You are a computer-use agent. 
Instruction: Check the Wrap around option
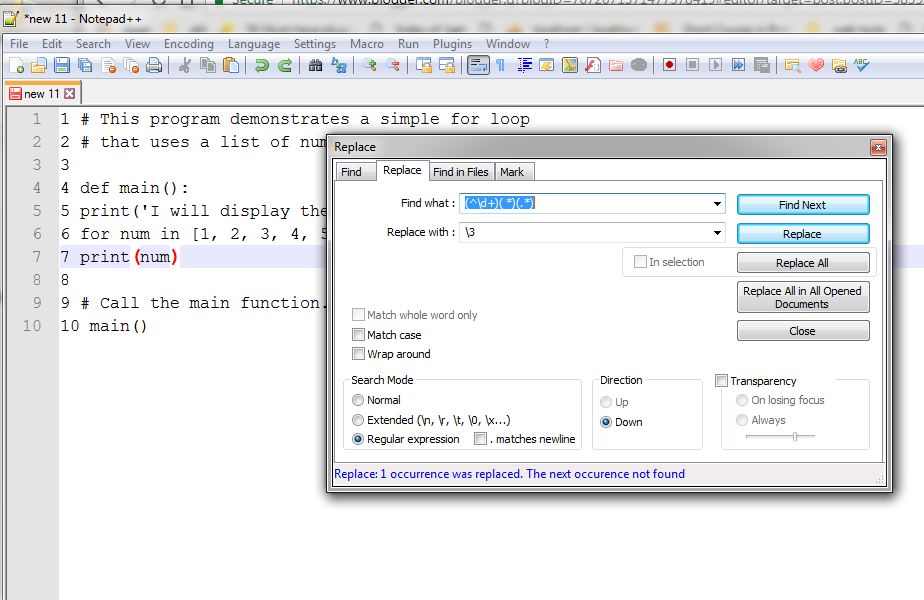click(x=358, y=353)
